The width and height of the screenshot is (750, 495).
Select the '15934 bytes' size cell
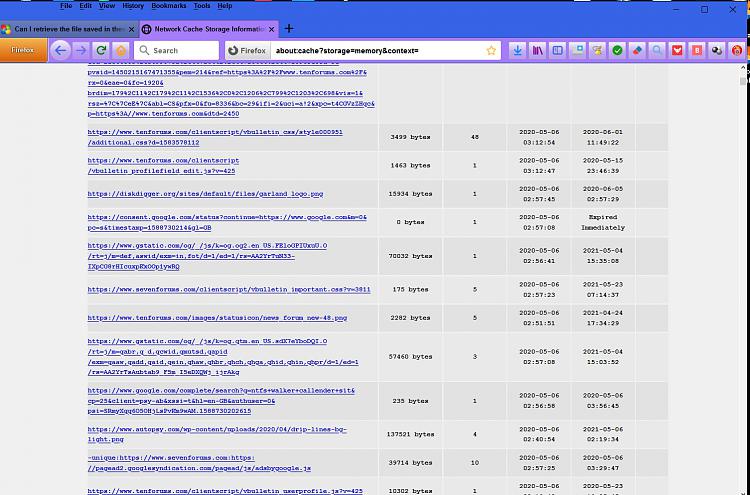[410, 194]
